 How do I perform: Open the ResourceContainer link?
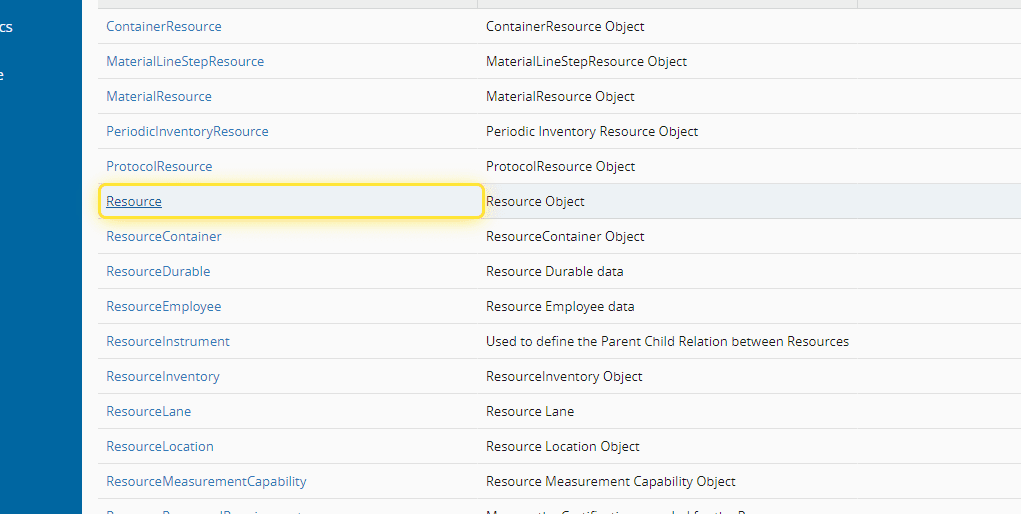click(x=164, y=236)
